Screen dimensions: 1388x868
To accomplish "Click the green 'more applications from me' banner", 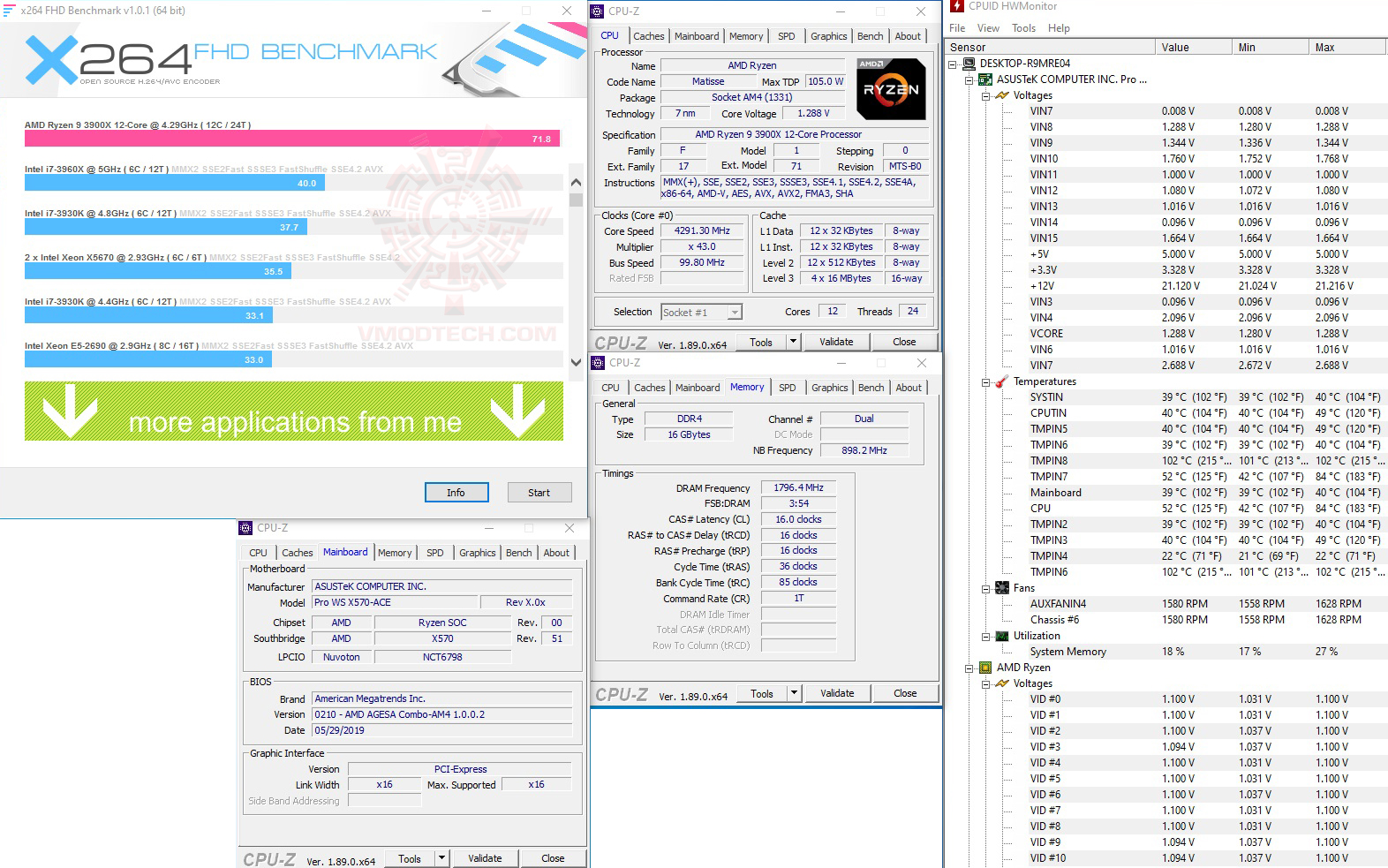I will (x=294, y=411).
